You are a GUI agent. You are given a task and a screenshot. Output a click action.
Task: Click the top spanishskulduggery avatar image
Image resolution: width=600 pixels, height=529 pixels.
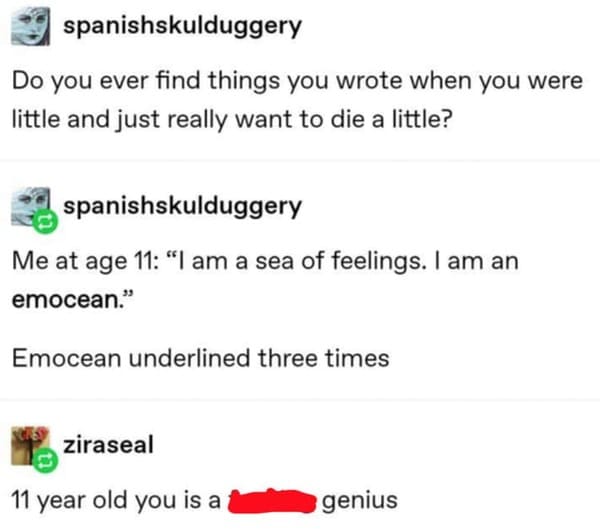[x=32, y=26]
